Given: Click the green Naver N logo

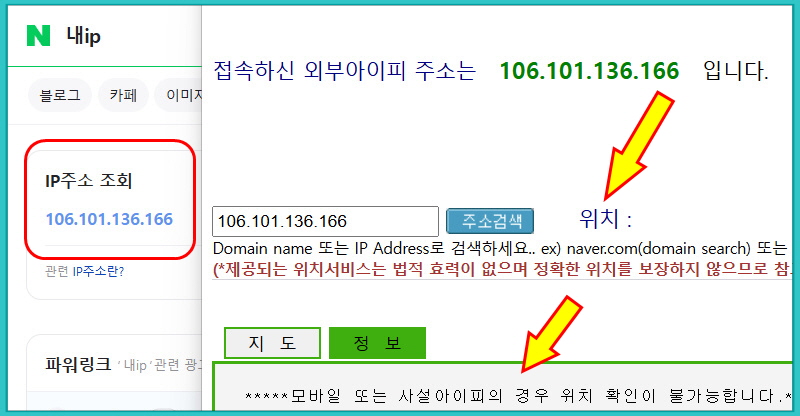Looking at the screenshot, I should pos(38,36).
